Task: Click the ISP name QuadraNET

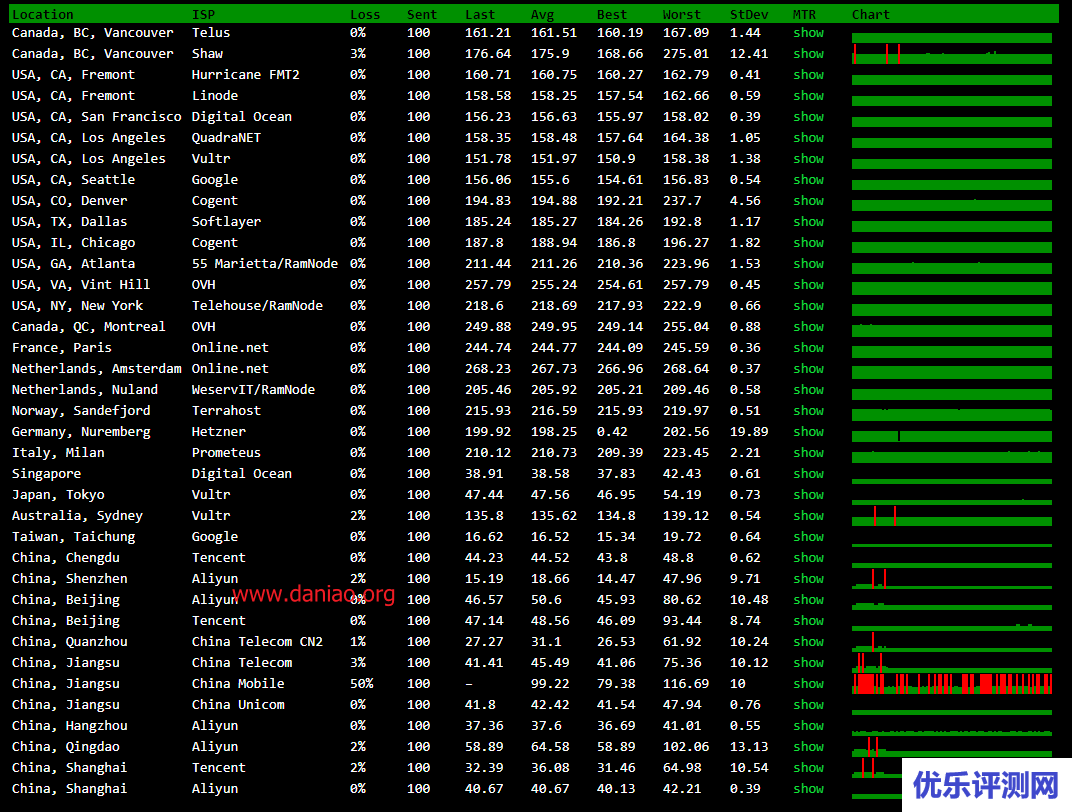Action: click(x=226, y=138)
